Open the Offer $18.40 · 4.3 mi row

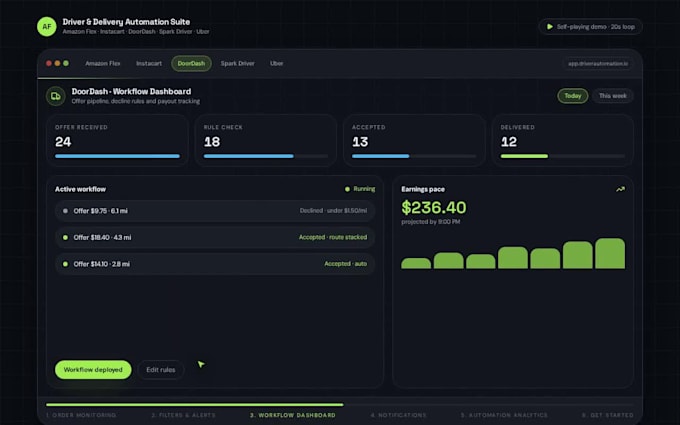pos(215,238)
